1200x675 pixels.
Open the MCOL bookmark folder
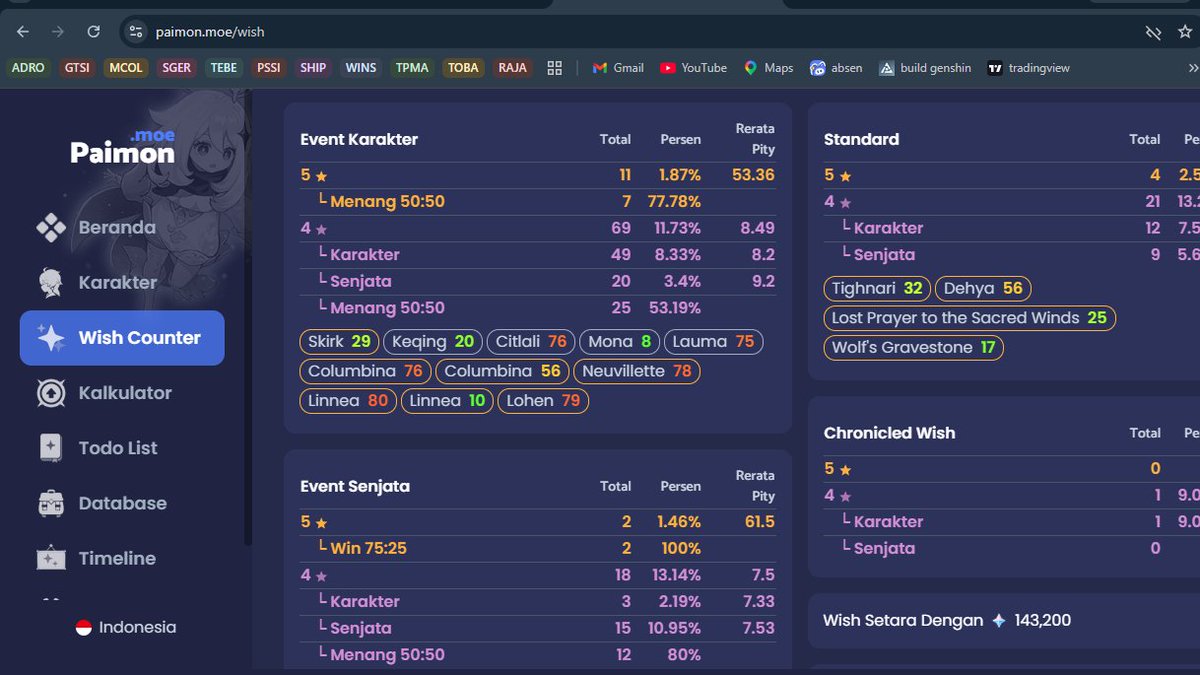[126, 68]
